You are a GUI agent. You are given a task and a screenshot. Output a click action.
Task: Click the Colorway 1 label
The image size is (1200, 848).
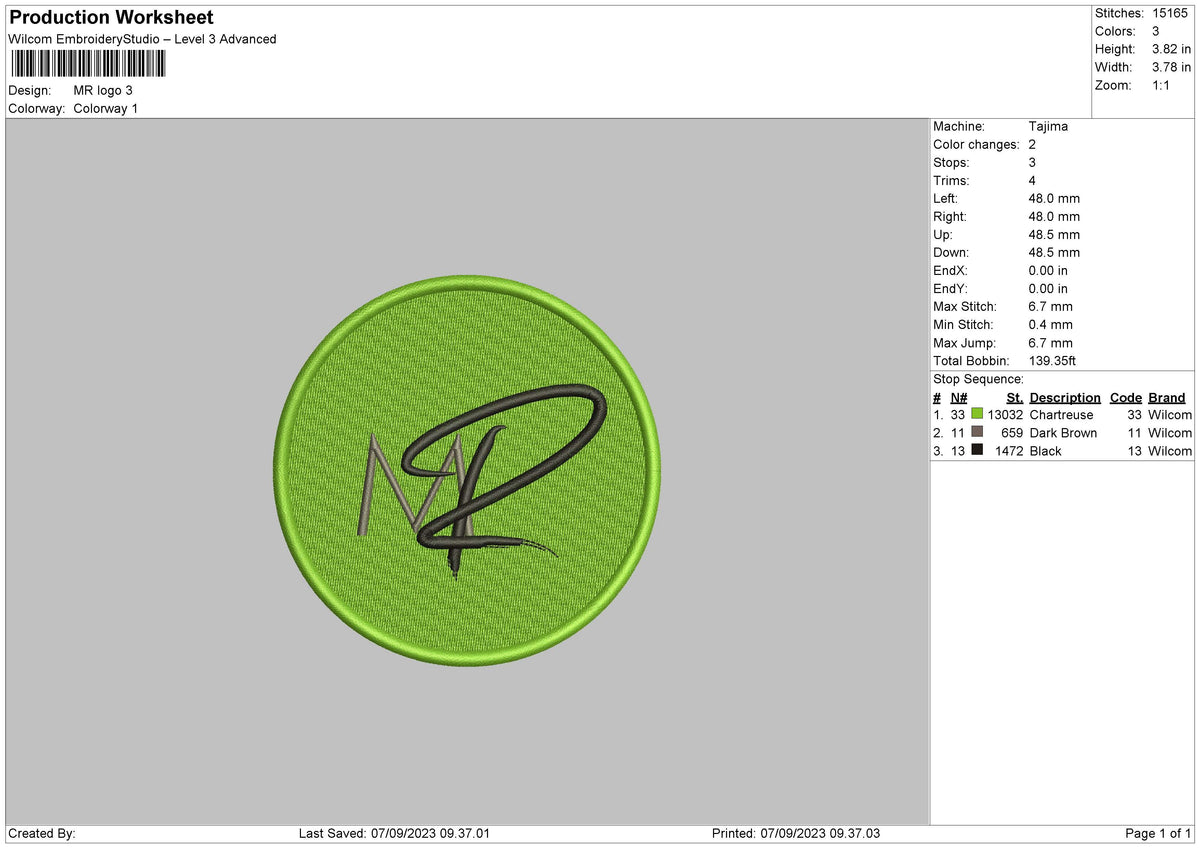tap(105, 109)
